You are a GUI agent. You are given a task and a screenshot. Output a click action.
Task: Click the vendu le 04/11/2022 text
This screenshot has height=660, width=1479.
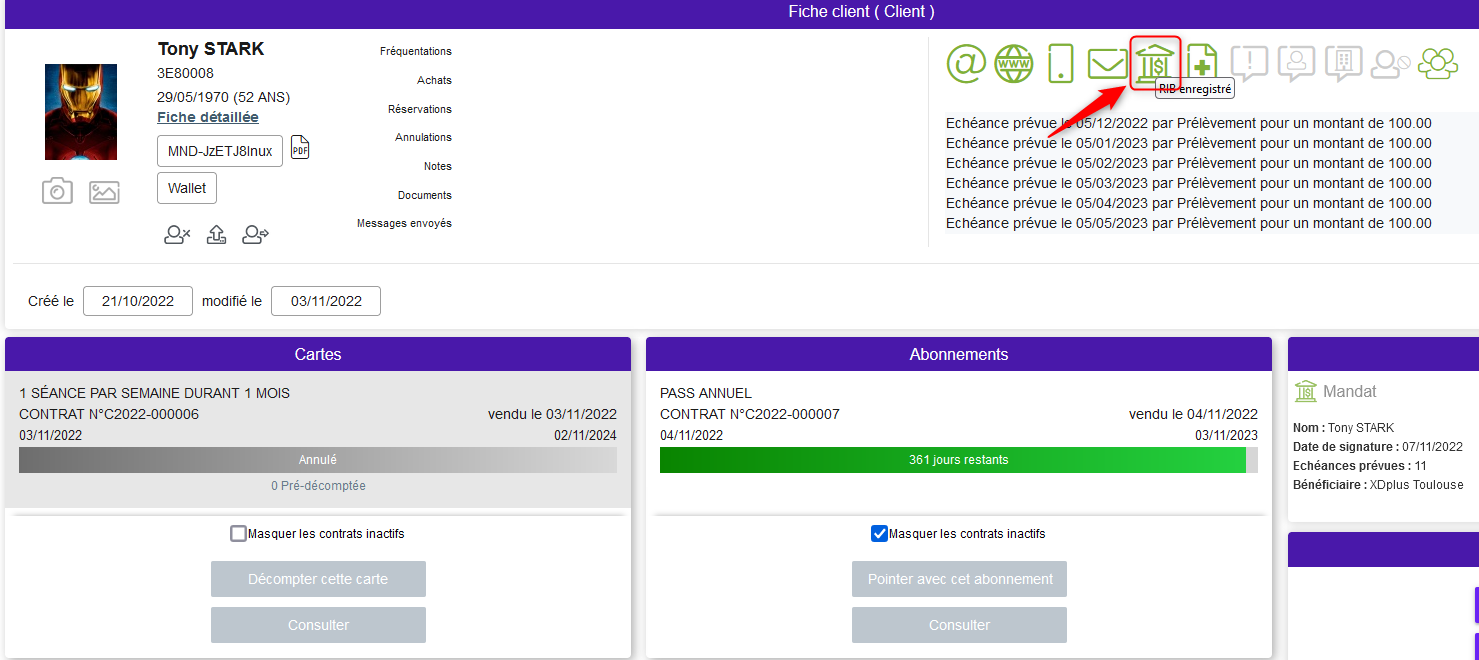click(x=1193, y=414)
